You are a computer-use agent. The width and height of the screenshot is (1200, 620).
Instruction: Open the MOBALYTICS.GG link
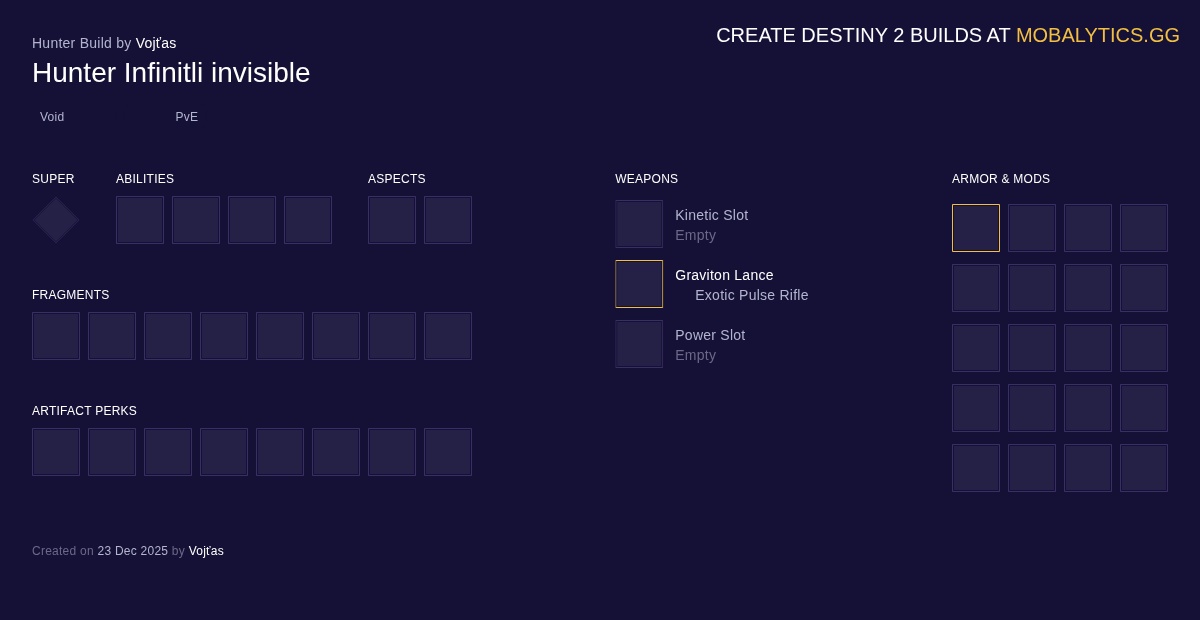(x=1097, y=35)
